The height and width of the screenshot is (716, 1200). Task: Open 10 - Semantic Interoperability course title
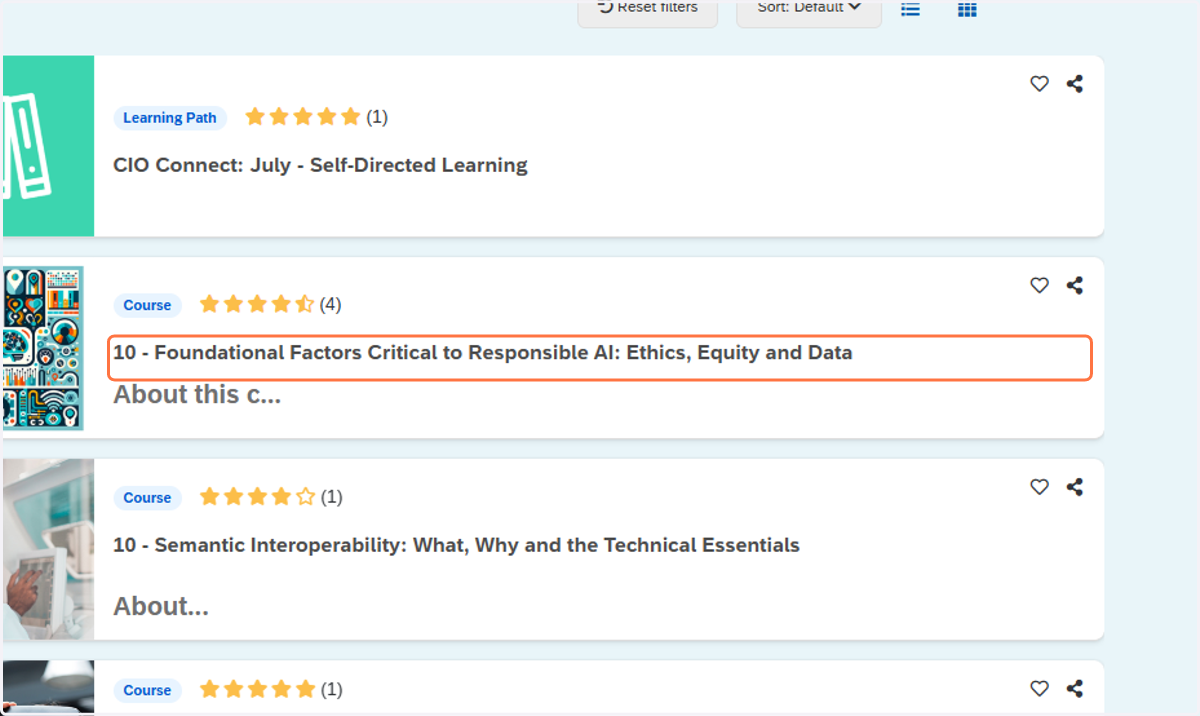click(x=456, y=545)
